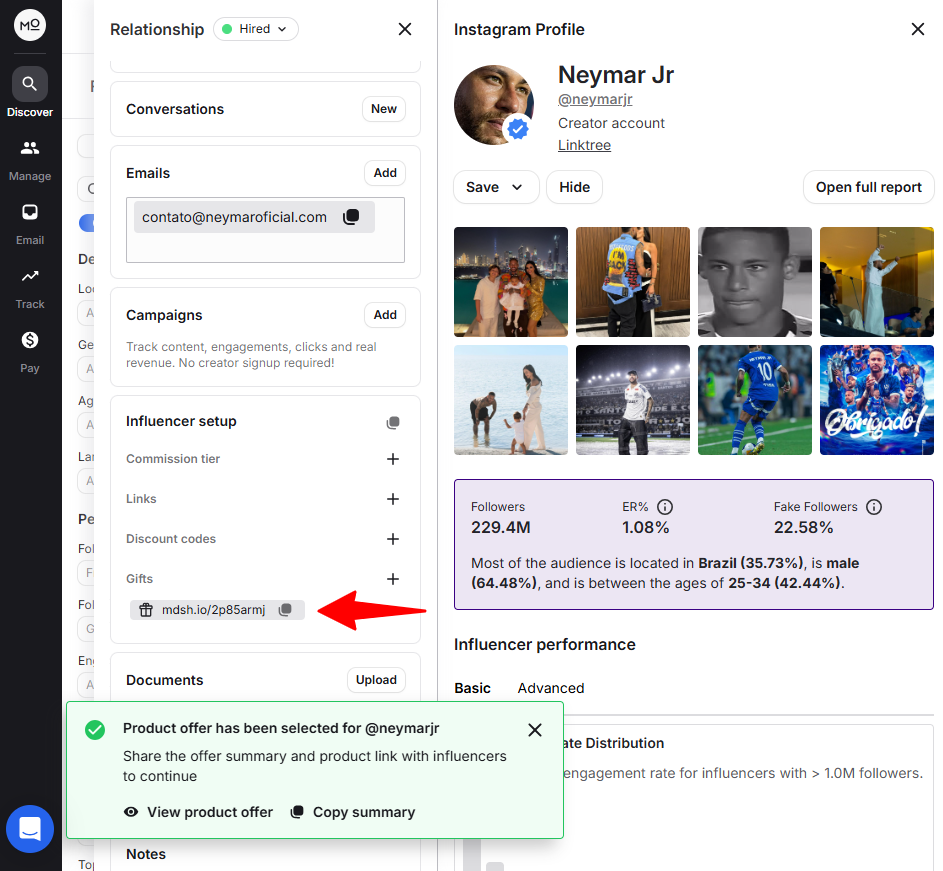Select the 229.4M followers value
This screenshot has width=943, height=871.
click(x=500, y=528)
